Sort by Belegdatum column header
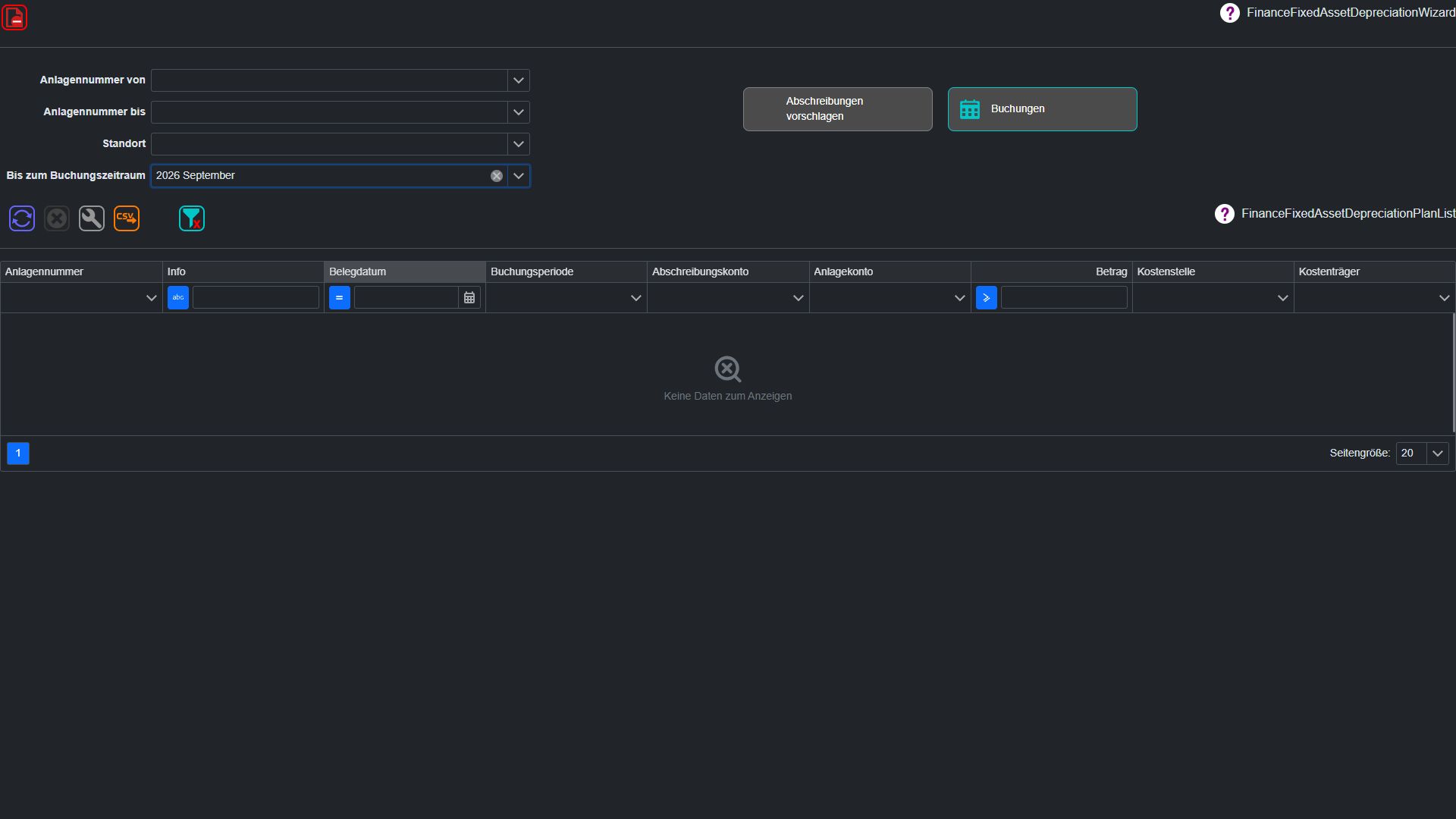The width and height of the screenshot is (1456, 819). tap(405, 271)
